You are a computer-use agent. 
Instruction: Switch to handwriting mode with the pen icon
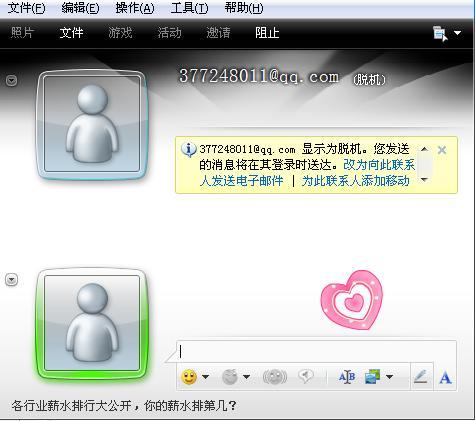click(x=421, y=377)
